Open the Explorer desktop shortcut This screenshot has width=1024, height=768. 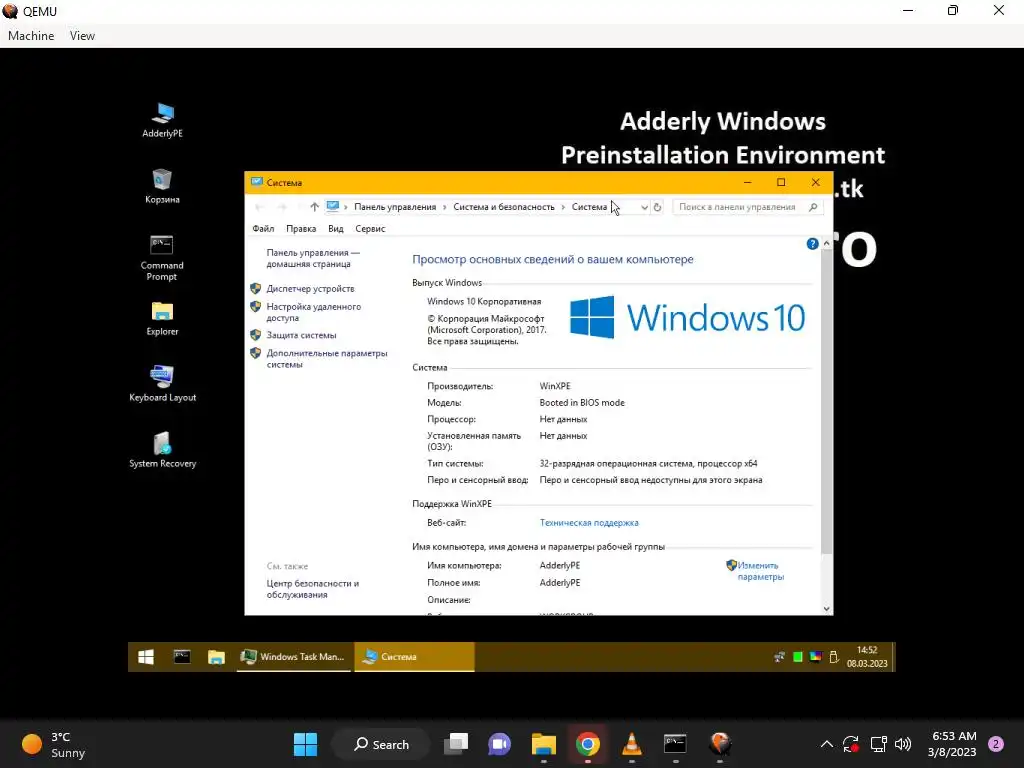[162, 318]
